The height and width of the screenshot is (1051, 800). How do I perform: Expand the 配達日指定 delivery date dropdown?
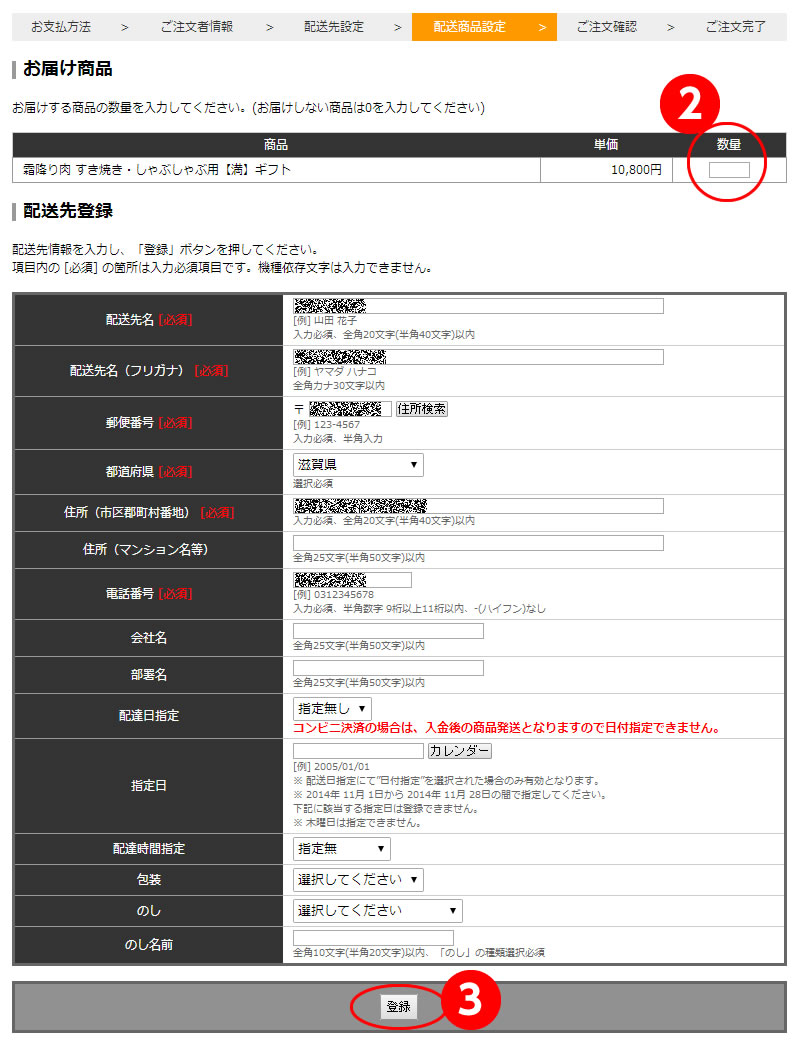point(332,709)
